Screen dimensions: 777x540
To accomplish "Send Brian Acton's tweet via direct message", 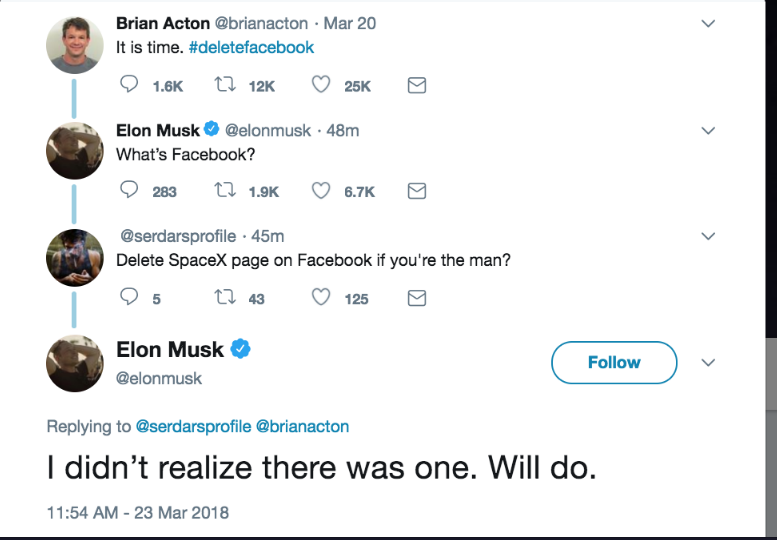I will [x=418, y=86].
